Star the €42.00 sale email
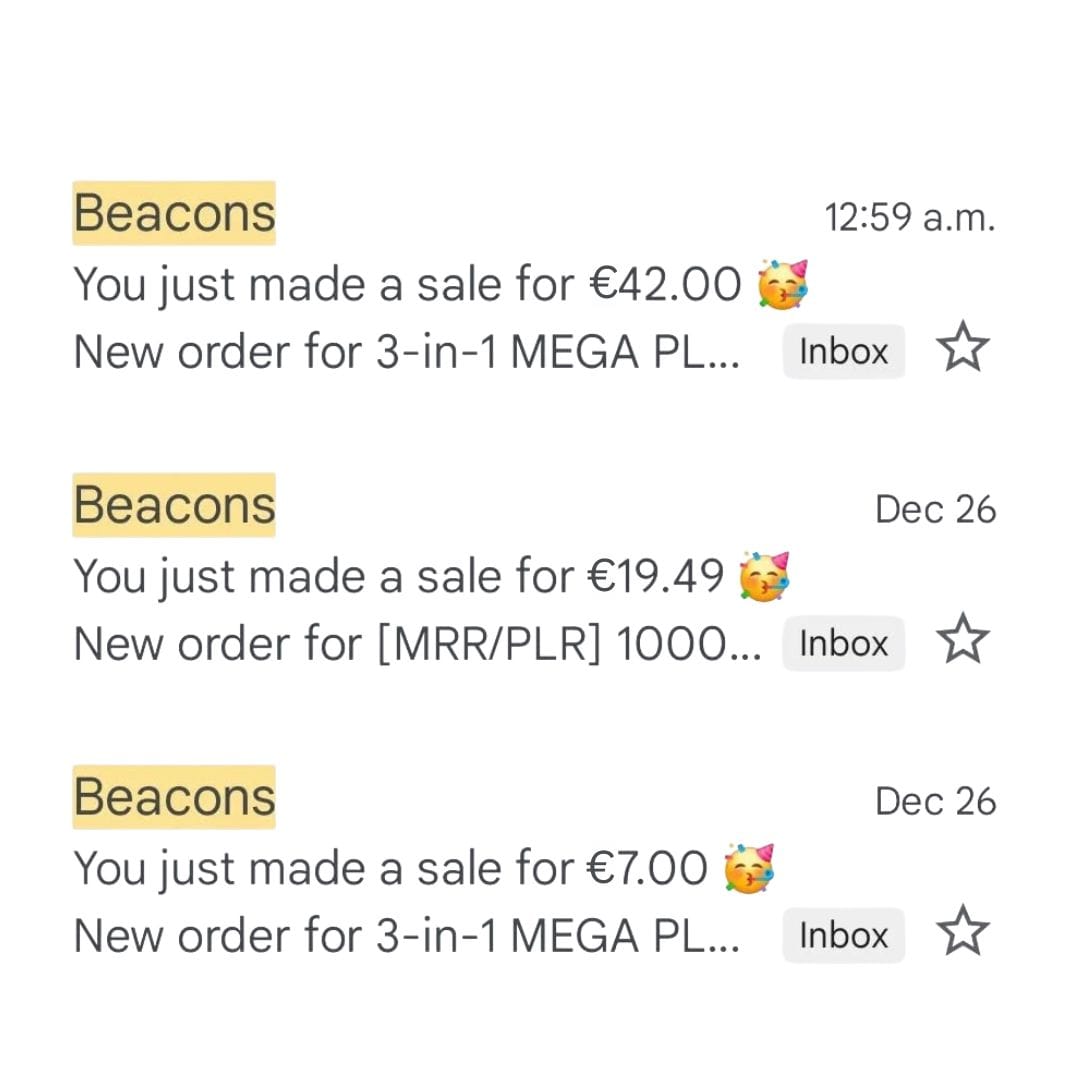The height and width of the screenshot is (1080, 1080). coord(963,349)
